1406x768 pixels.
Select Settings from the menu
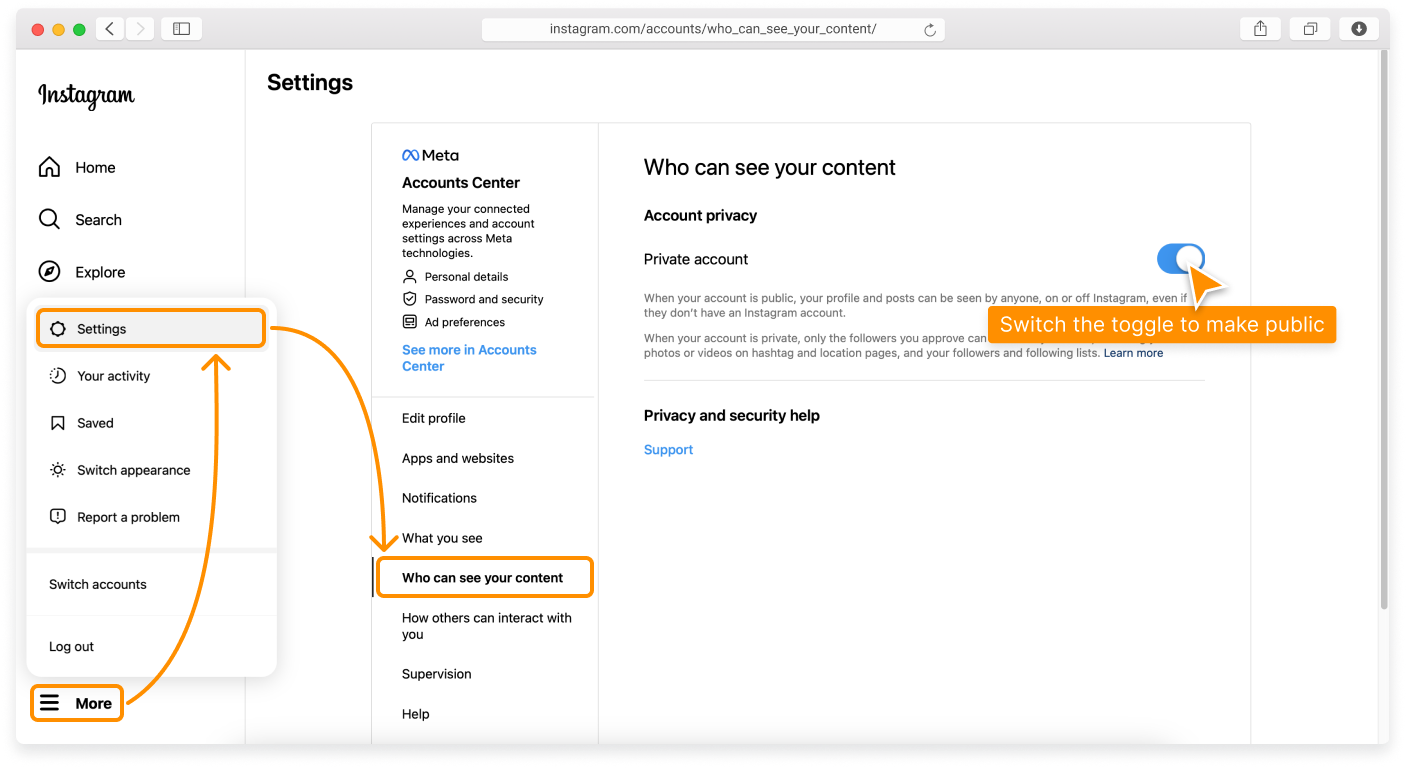(100, 328)
